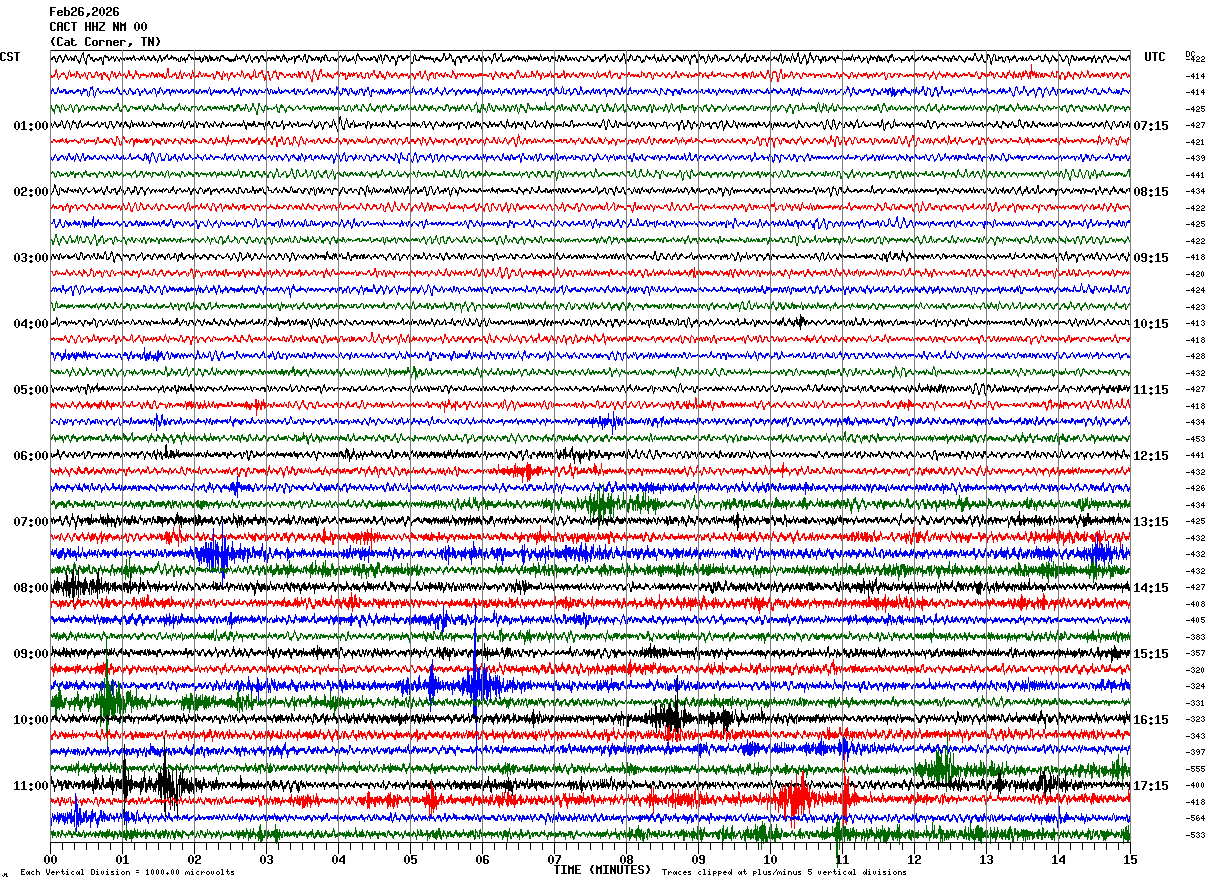Click "Each Vertical Division = 1000.00 microvolts" note
This screenshot has width=1210, height=886.
pos(127,872)
